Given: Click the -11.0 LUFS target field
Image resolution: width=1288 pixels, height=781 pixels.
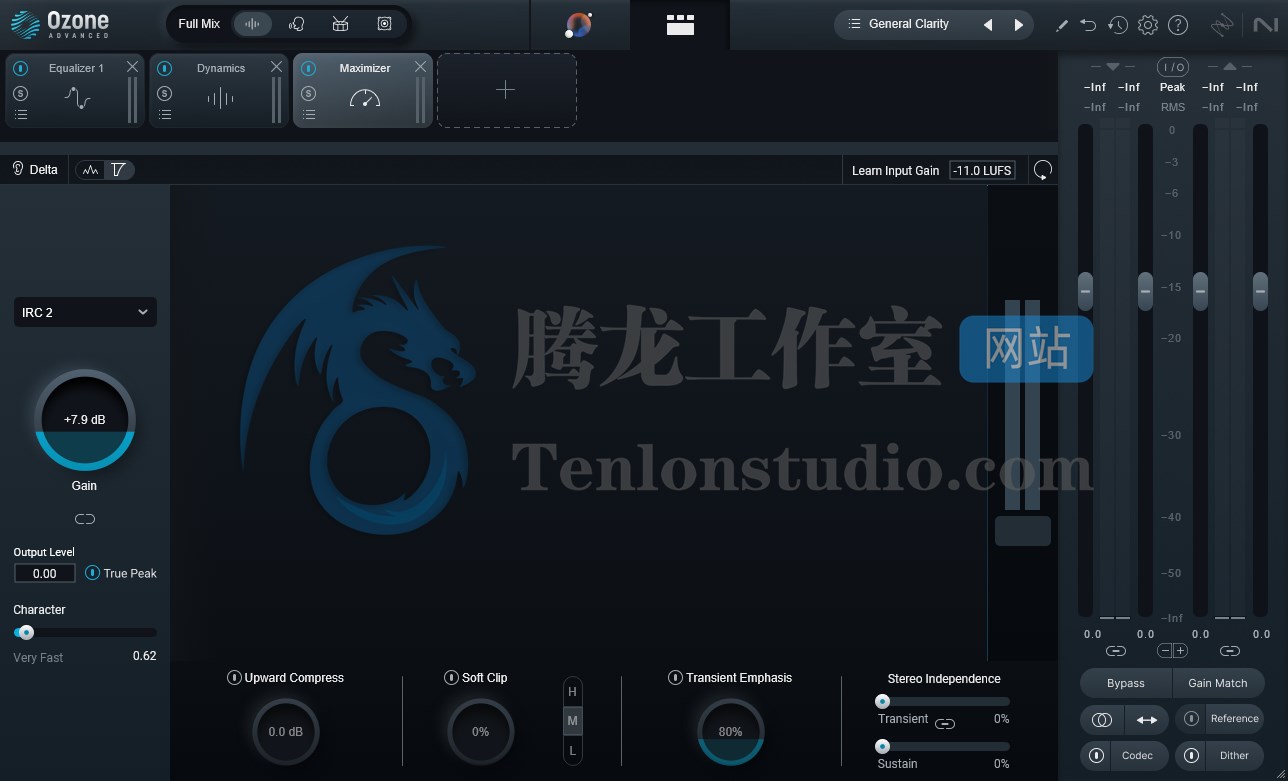Looking at the screenshot, I should click(982, 170).
